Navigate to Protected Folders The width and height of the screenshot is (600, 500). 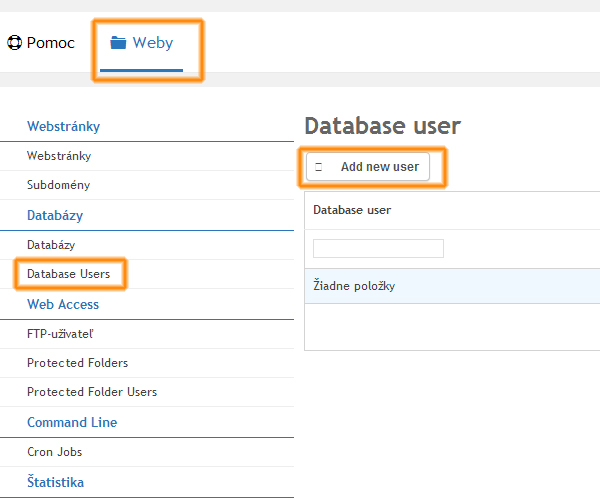click(77, 363)
